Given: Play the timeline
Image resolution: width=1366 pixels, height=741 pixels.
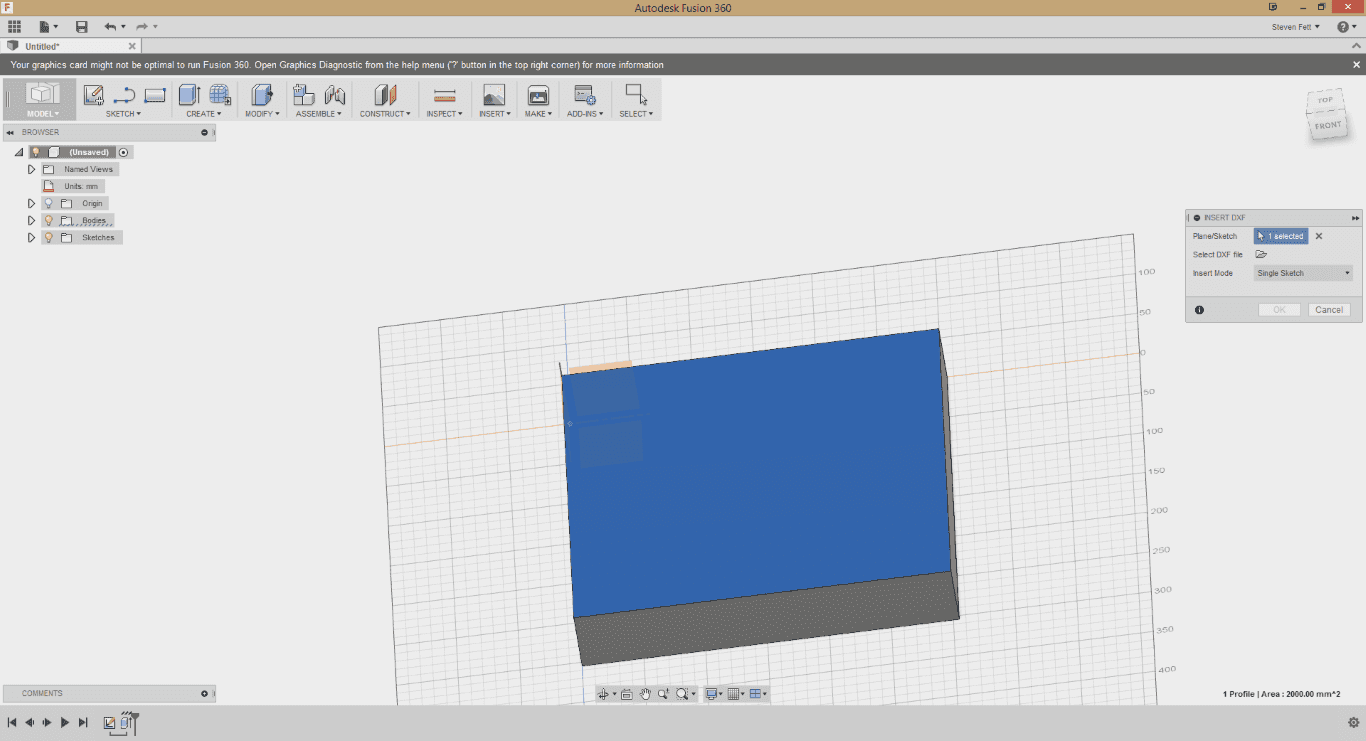Looking at the screenshot, I should click(x=65, y=722).
